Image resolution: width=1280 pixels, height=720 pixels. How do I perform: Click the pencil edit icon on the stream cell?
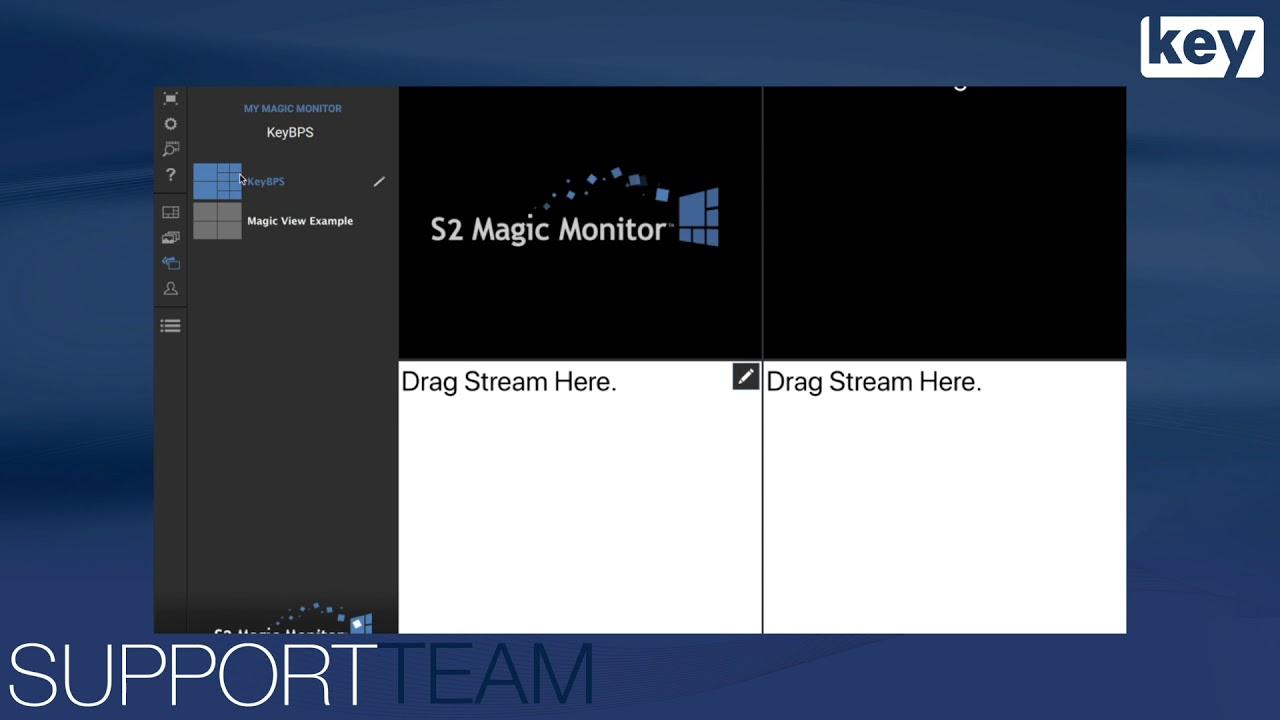coord(746,376)
